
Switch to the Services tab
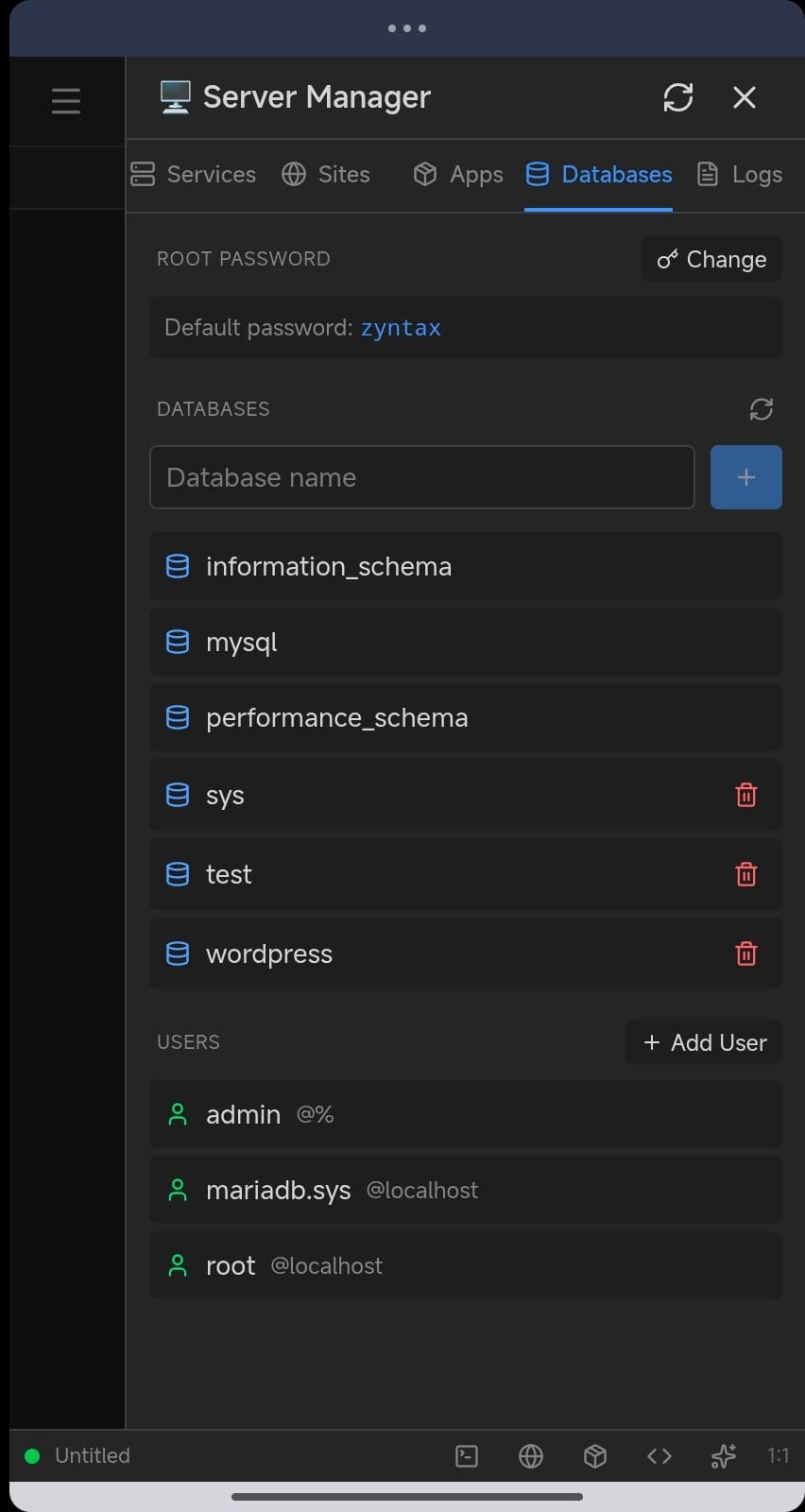click(194, 175)
